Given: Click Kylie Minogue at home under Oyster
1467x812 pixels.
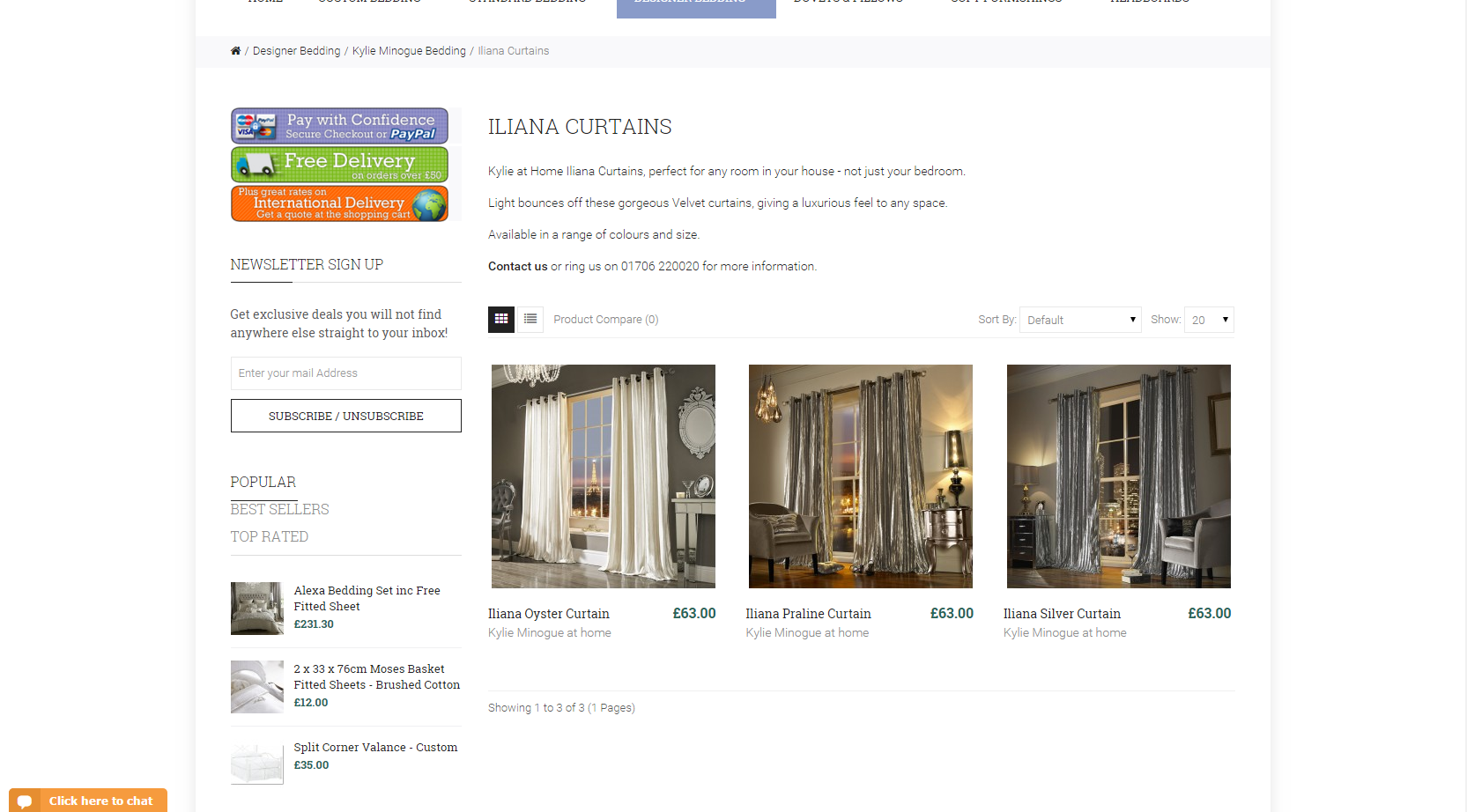Looking at the screenshot, I should point(550,633).
